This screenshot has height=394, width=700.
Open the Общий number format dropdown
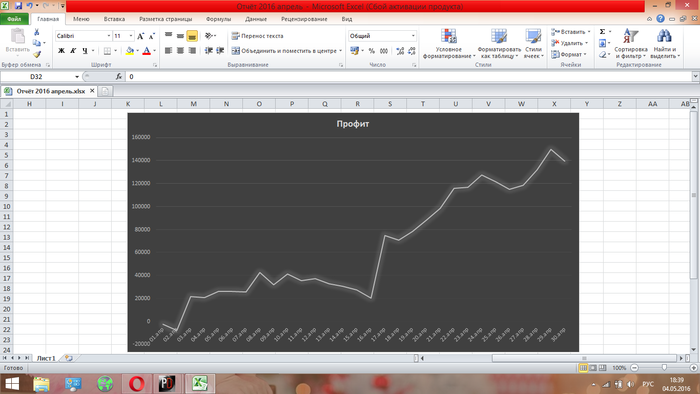coord(413,36)
